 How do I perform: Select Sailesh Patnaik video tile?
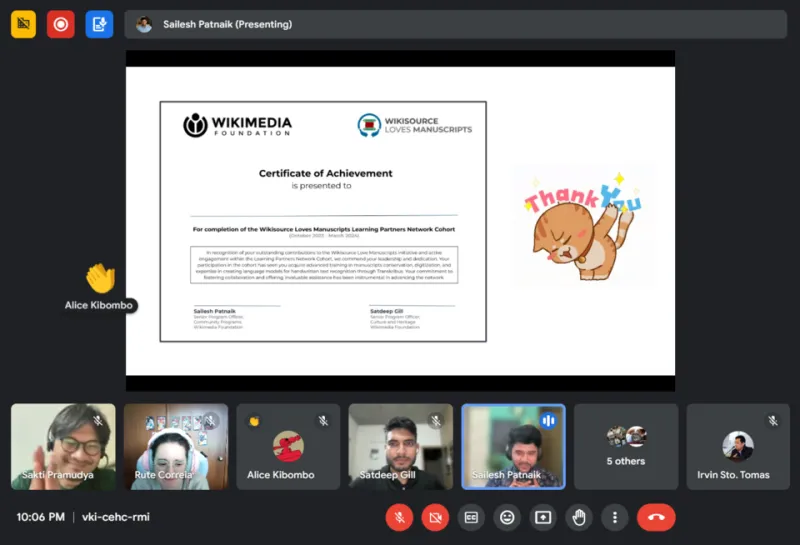pos(513,447)
